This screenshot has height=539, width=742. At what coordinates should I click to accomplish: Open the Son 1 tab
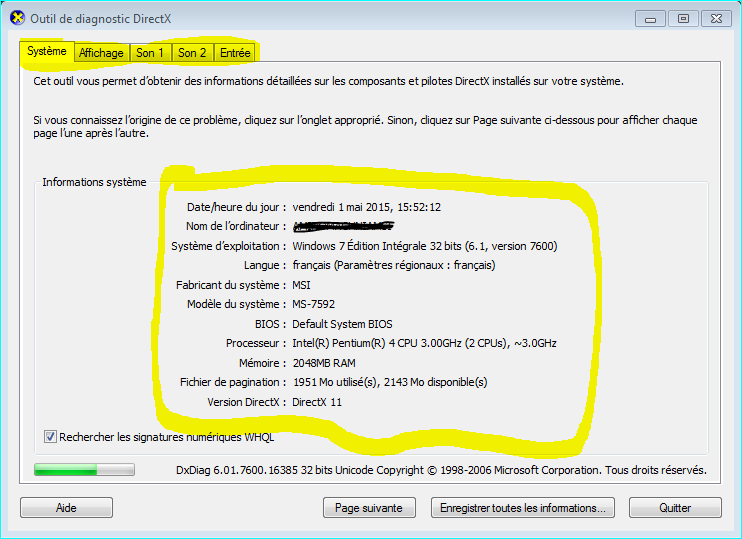(x=150, y=53)
